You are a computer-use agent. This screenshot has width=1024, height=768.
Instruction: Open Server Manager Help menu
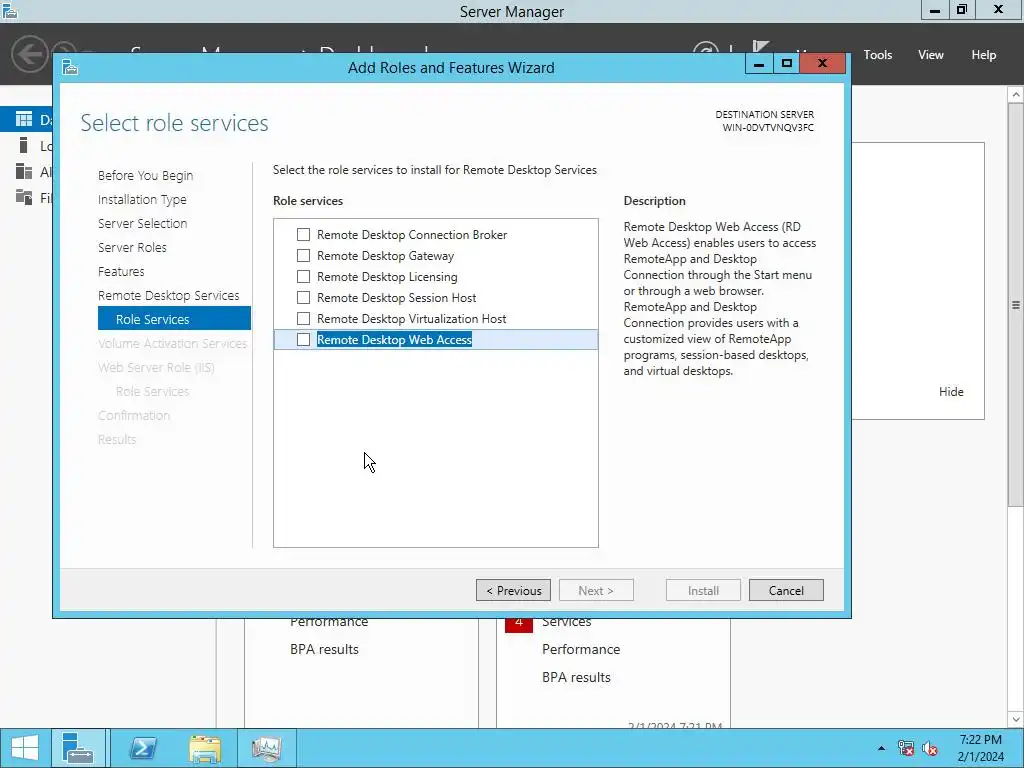[984, 55]
